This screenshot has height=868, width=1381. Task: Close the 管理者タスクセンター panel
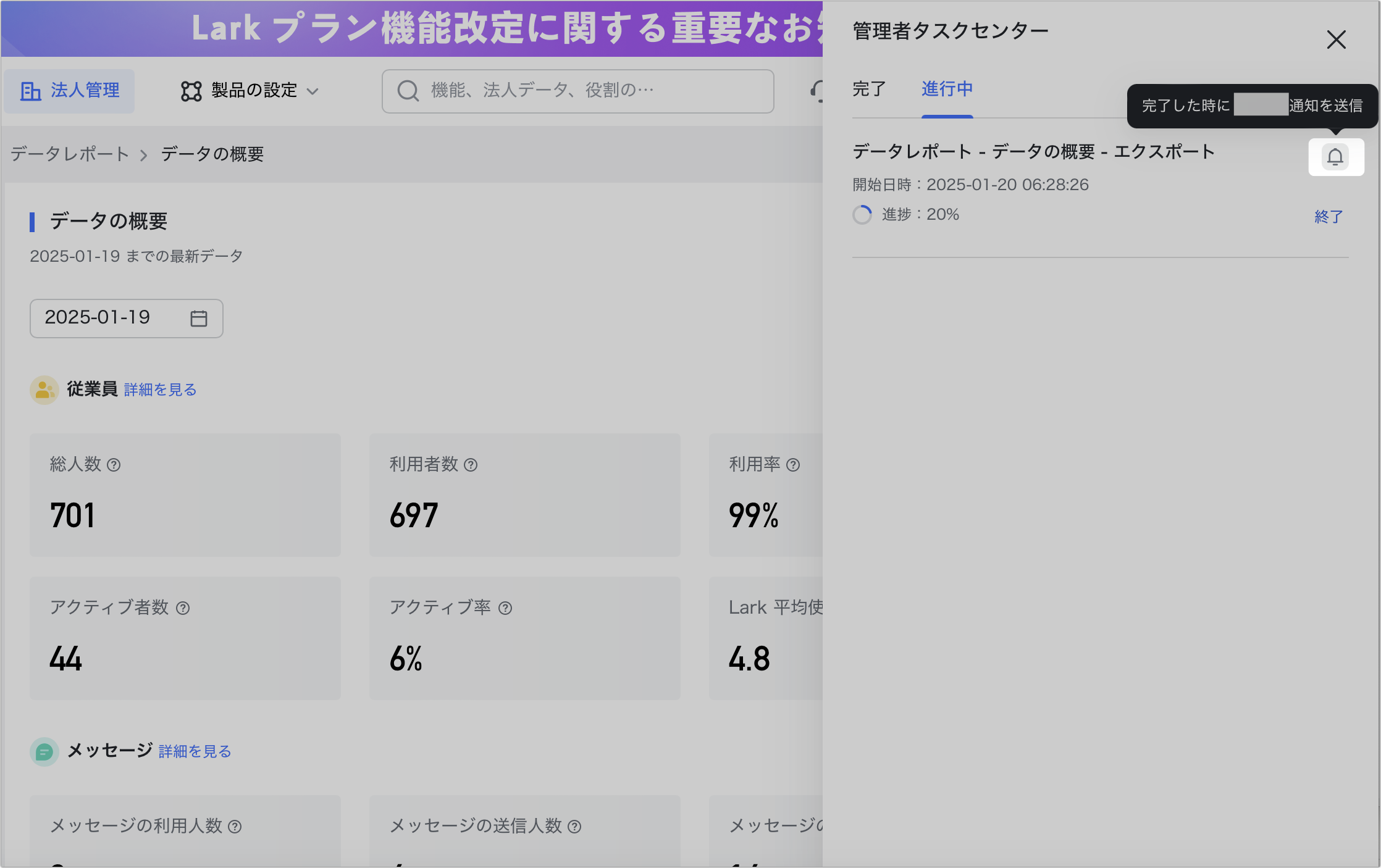click(x=1336, y=40)
